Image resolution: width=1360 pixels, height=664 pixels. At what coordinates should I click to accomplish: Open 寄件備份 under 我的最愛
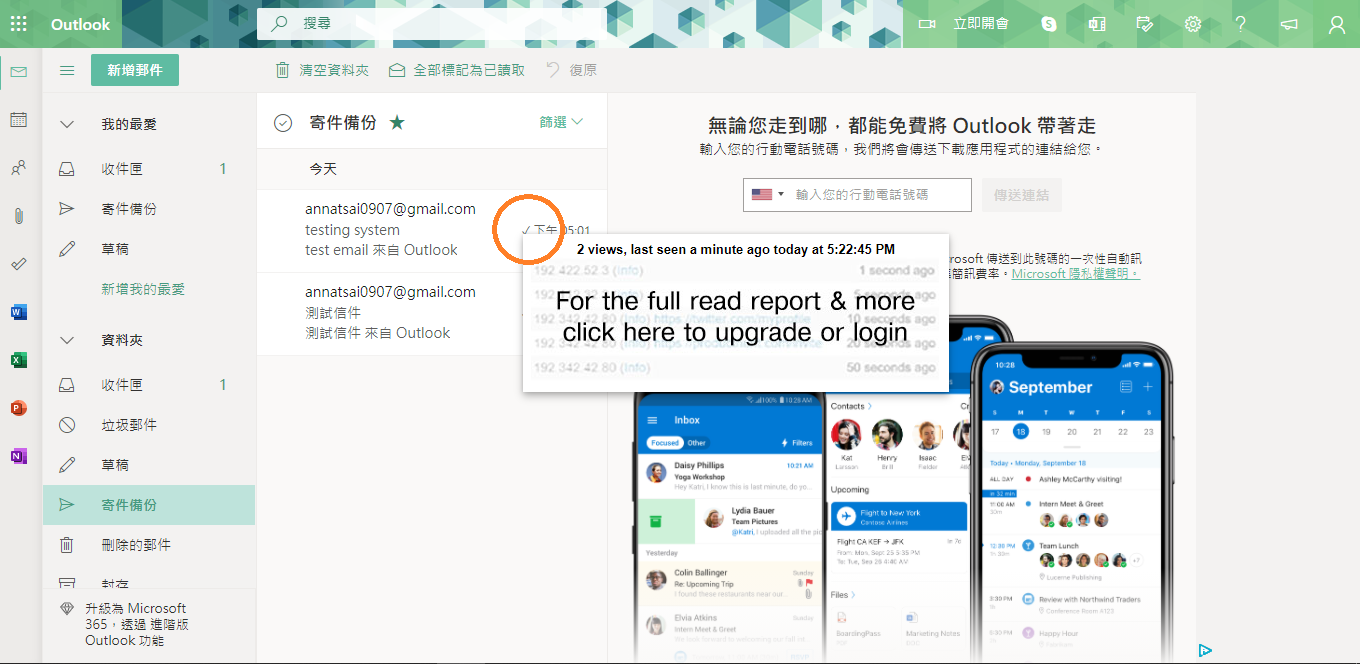pos(149,209)
